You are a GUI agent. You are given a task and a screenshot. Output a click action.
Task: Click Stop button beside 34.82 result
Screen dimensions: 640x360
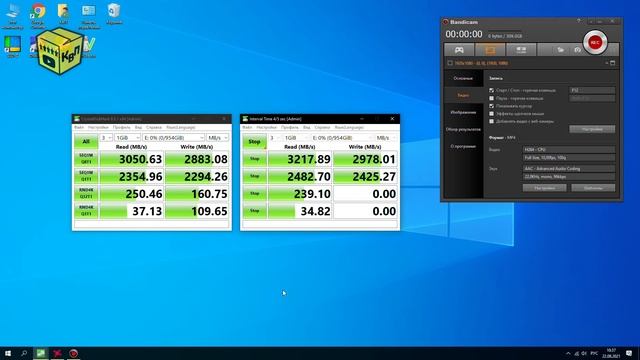point(254,211)
